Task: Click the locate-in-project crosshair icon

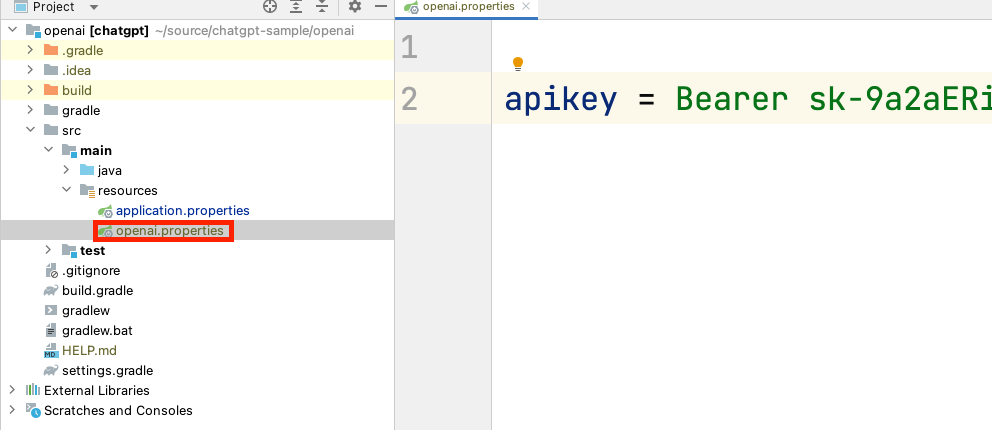Action: (270, 7)
